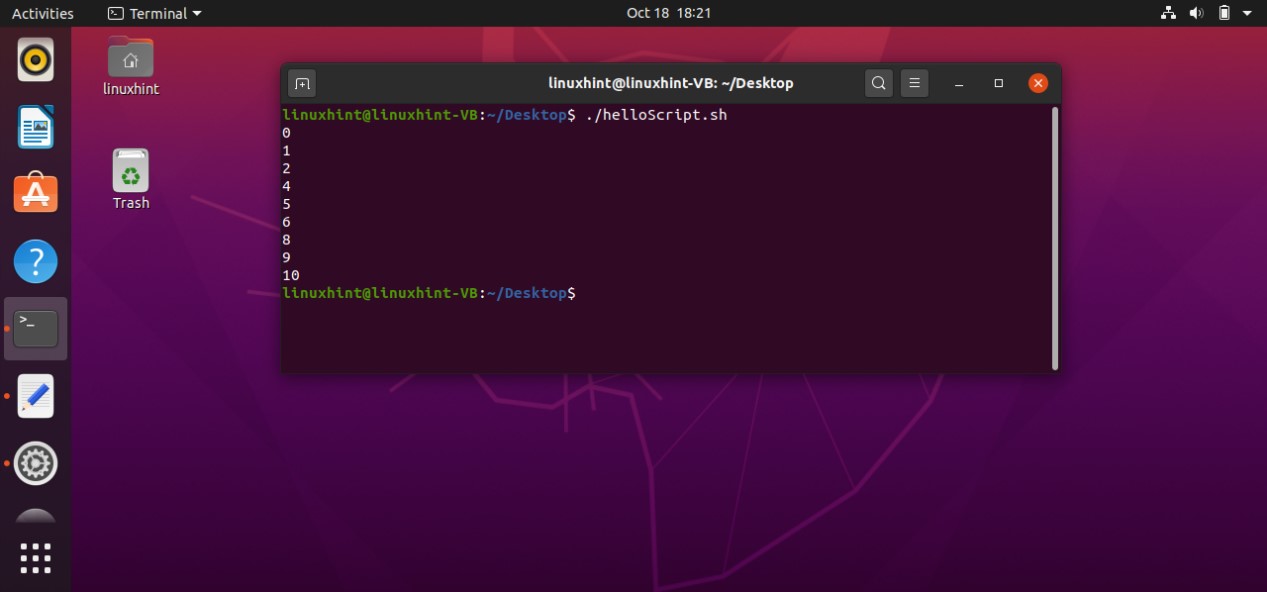Click the terminal search icon
Image resolution: width=1267 pixels, height=592 pixels.
point(878,83)
